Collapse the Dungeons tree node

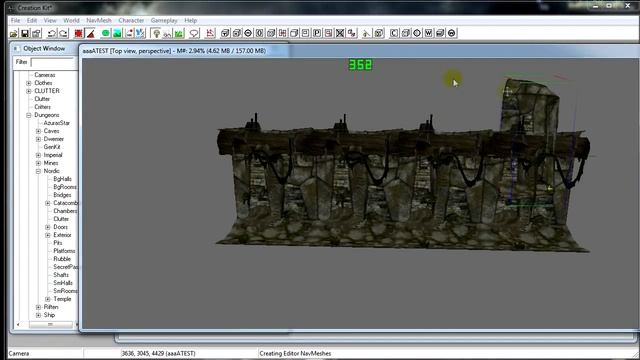(29, 116)
